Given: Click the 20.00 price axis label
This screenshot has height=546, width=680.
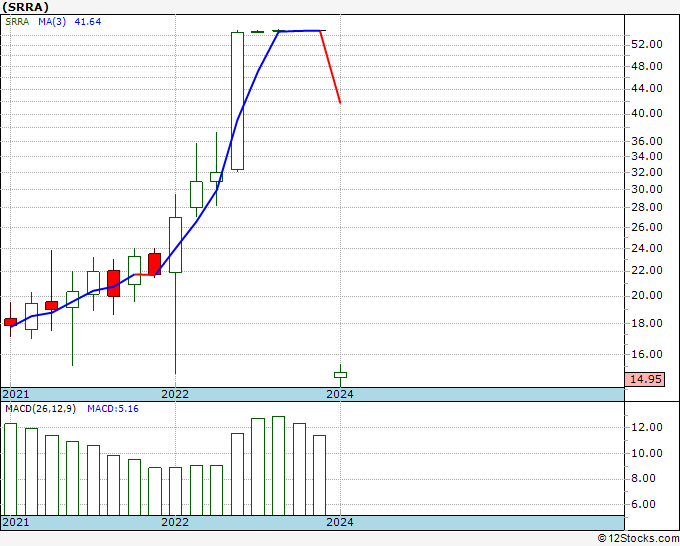Looking at the screenshot, I should pyautogui.click(x=647, y=295).
